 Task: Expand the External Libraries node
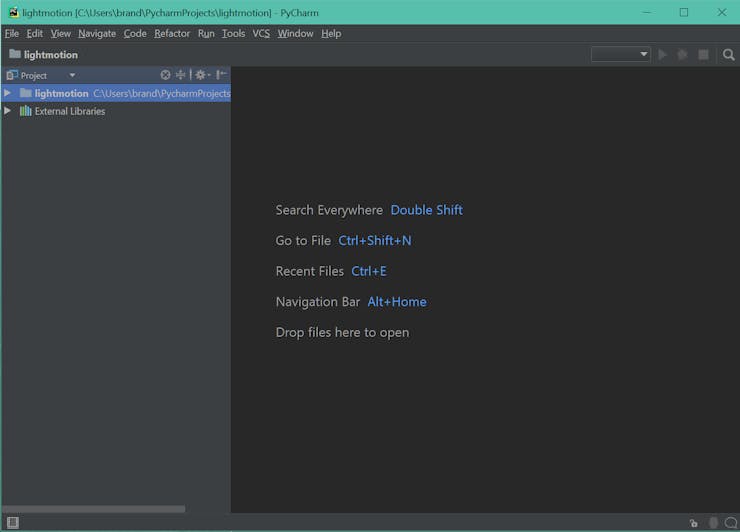click(x=8, y=111)
